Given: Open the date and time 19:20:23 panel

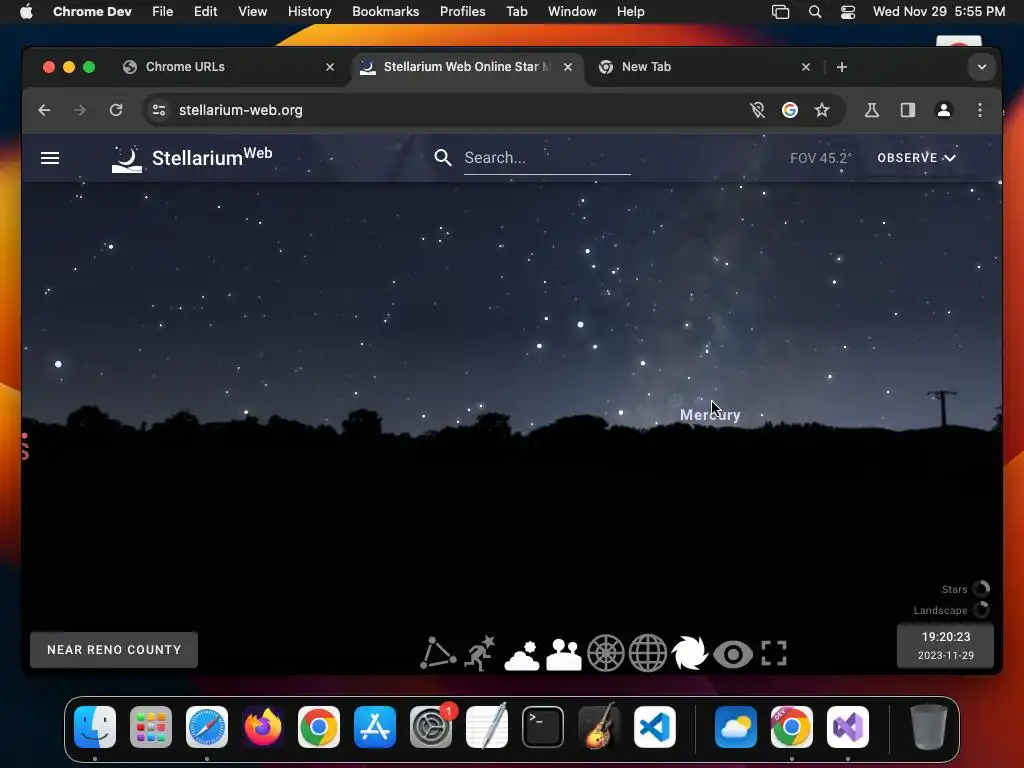Looking at the screenshot, I should pyautogui.click(x=946, y=645).
